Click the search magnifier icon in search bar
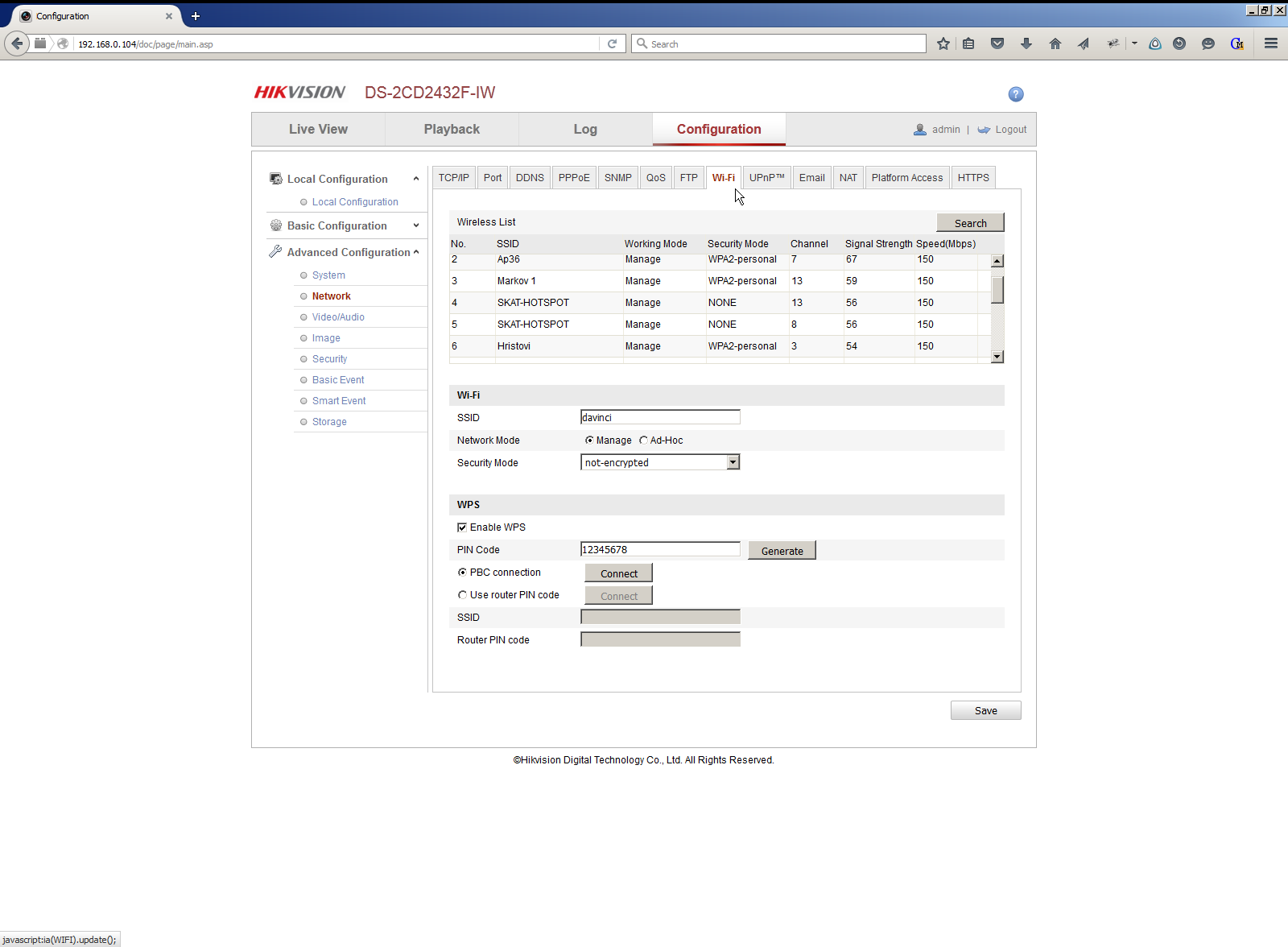The width and height of the screenshot is (1288, 947). pyautogui.click(x=642, y=43)
